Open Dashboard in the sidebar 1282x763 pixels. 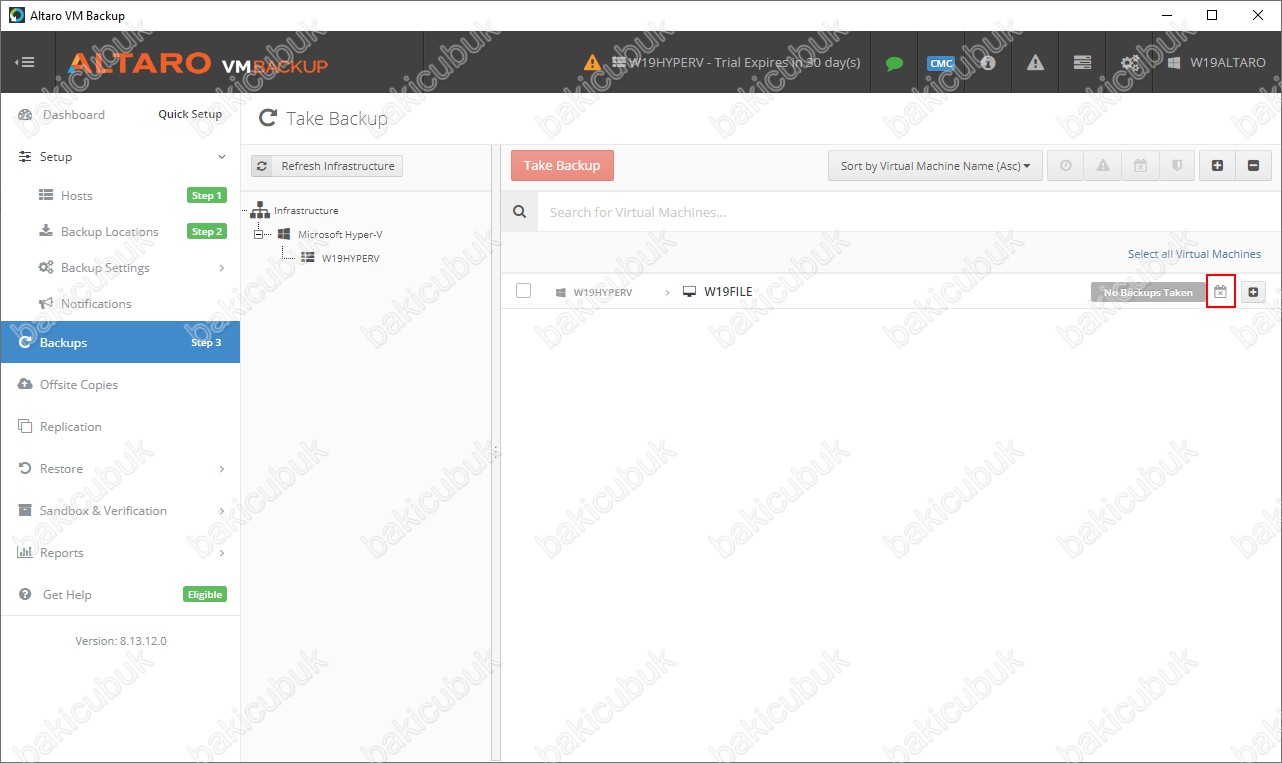pyautogui.click(x=74, y=115)
